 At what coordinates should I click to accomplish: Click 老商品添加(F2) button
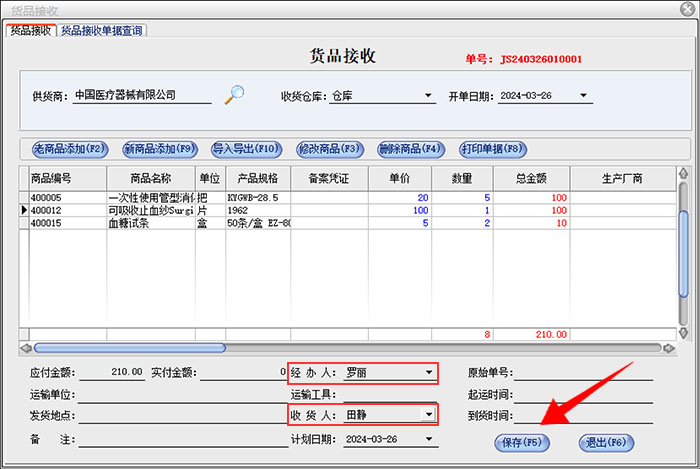point(70,149)
